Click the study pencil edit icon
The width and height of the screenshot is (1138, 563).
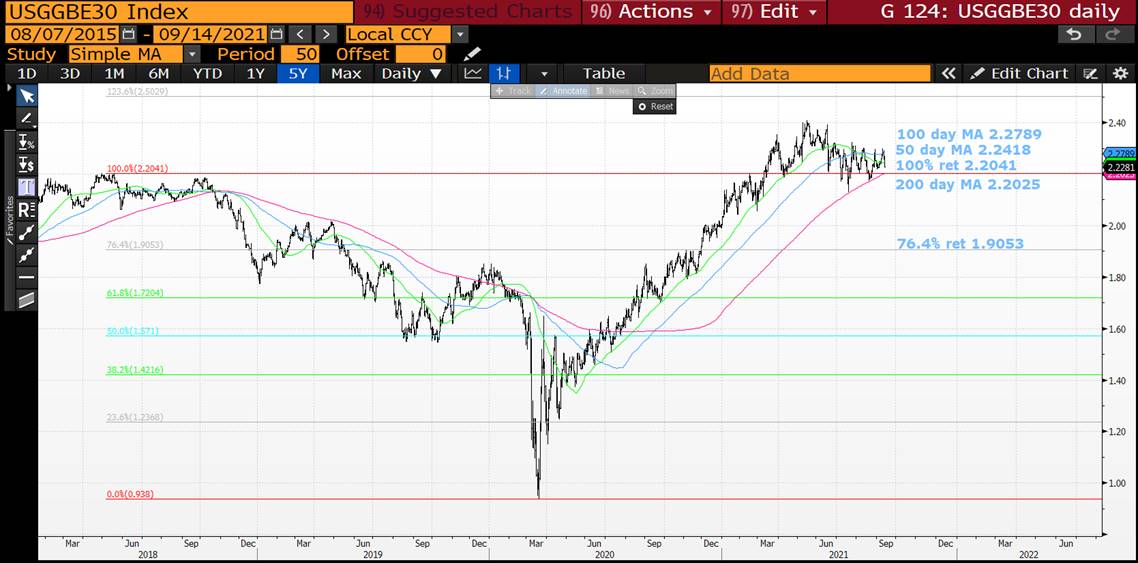(x=472, y=54)
